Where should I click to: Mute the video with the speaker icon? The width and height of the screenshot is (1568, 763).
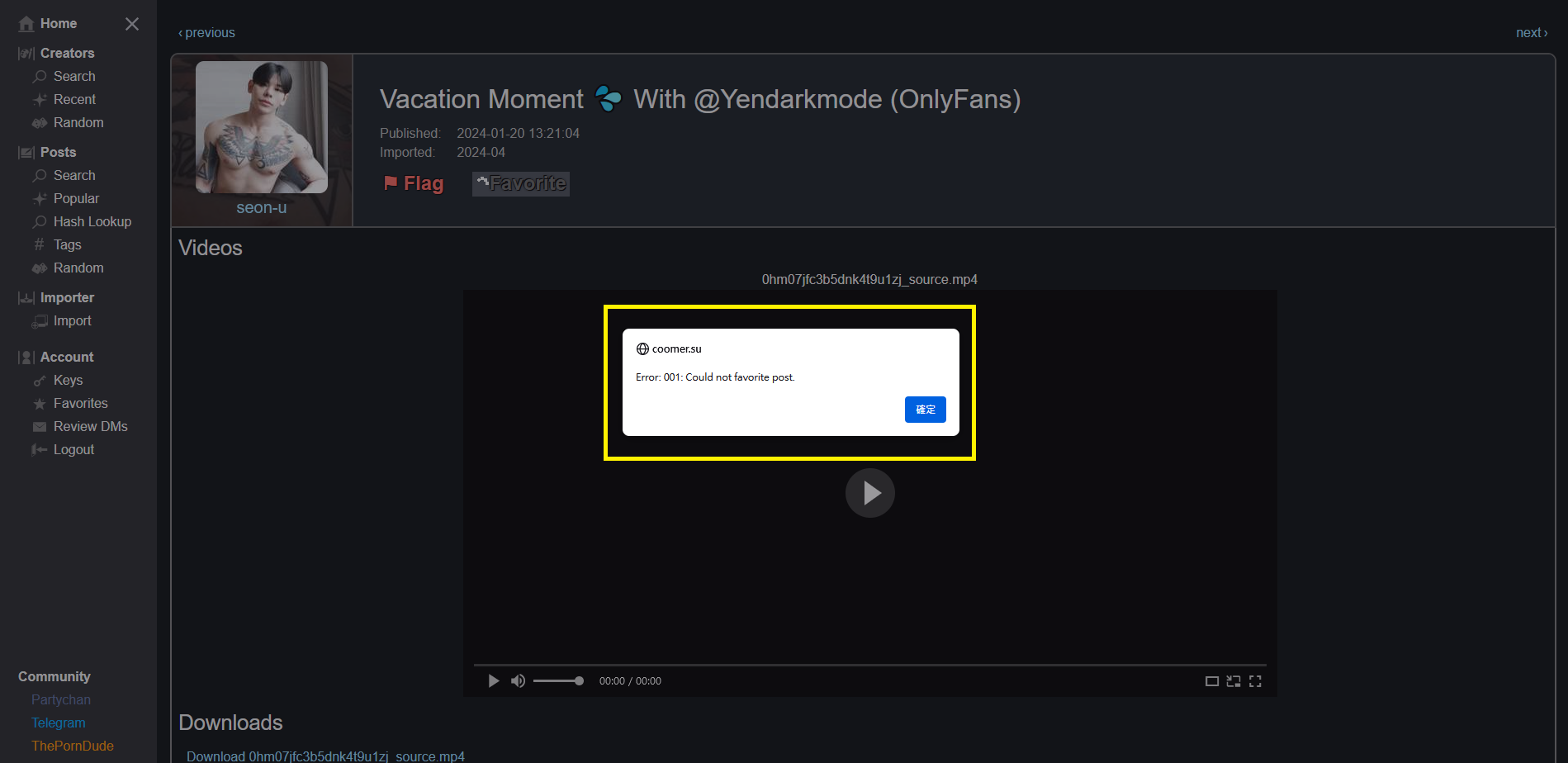518,681
